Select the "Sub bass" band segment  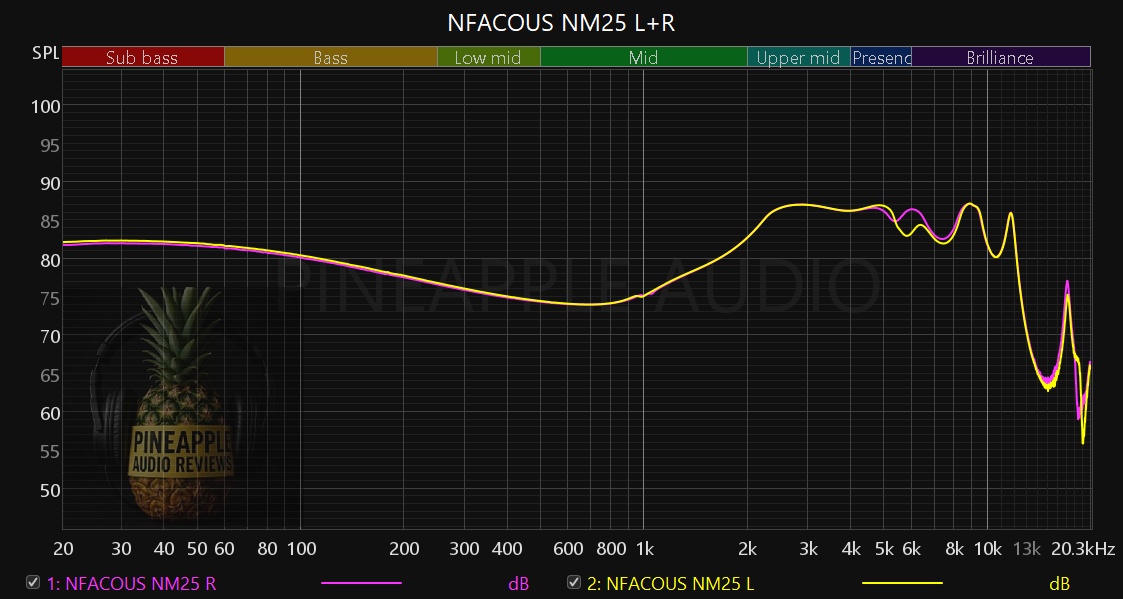142,58
